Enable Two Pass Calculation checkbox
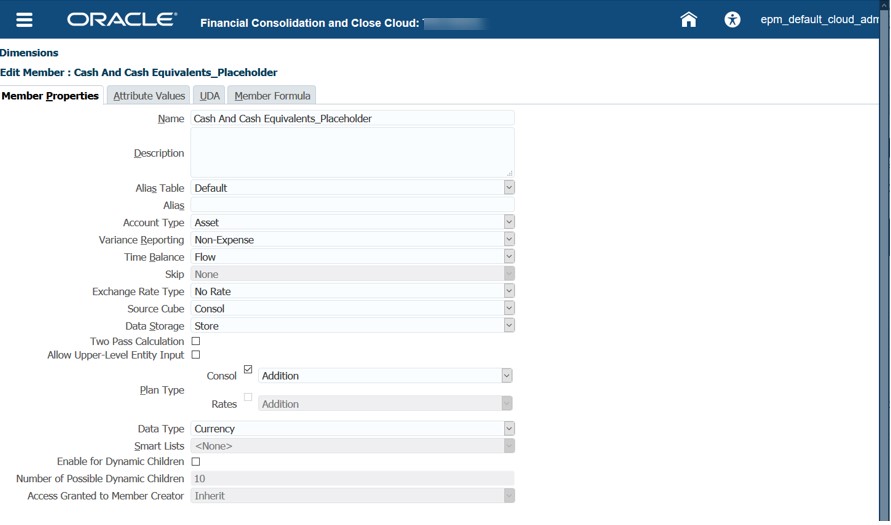Viewport: 891px width, 525px height. coord(196,342)
